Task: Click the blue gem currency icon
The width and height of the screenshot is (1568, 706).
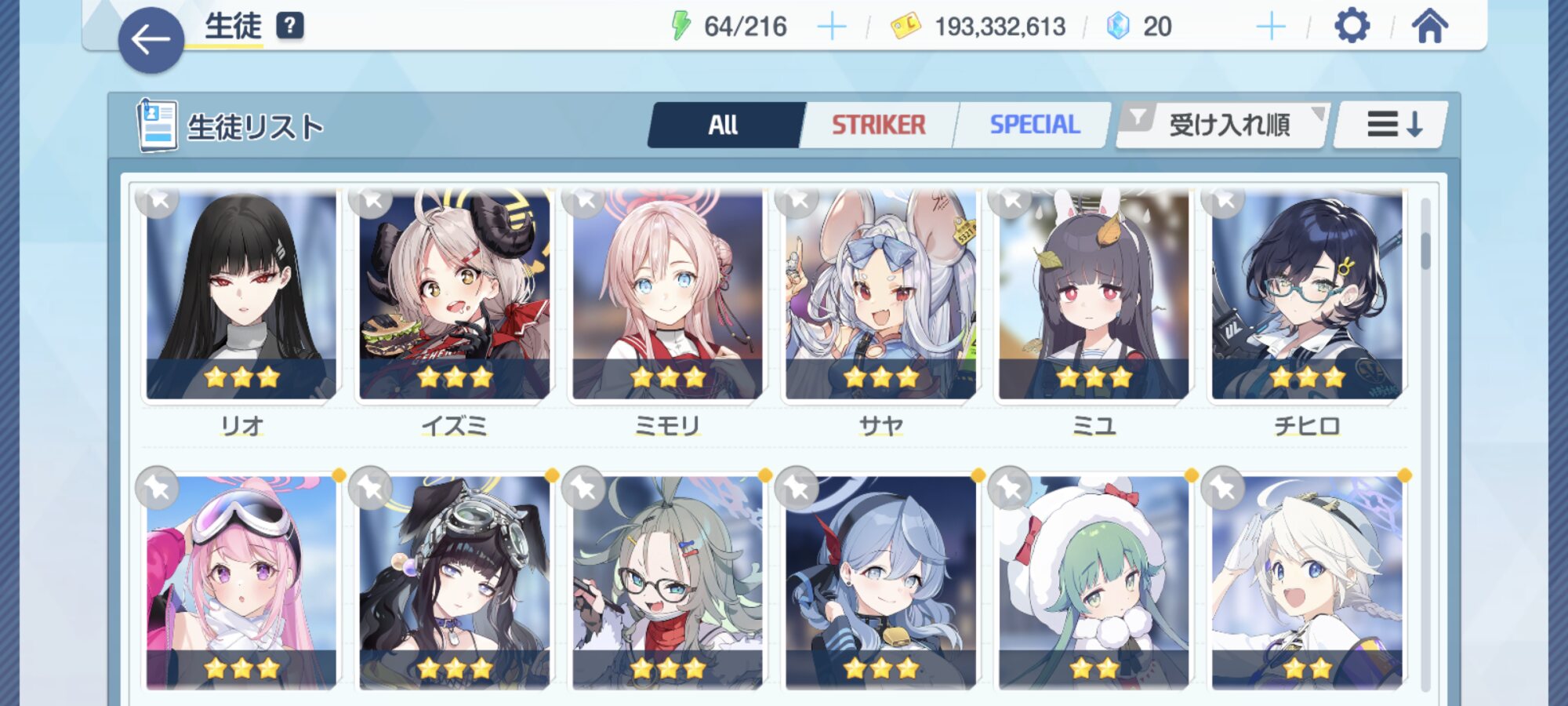Action: tap(1117, 26)
